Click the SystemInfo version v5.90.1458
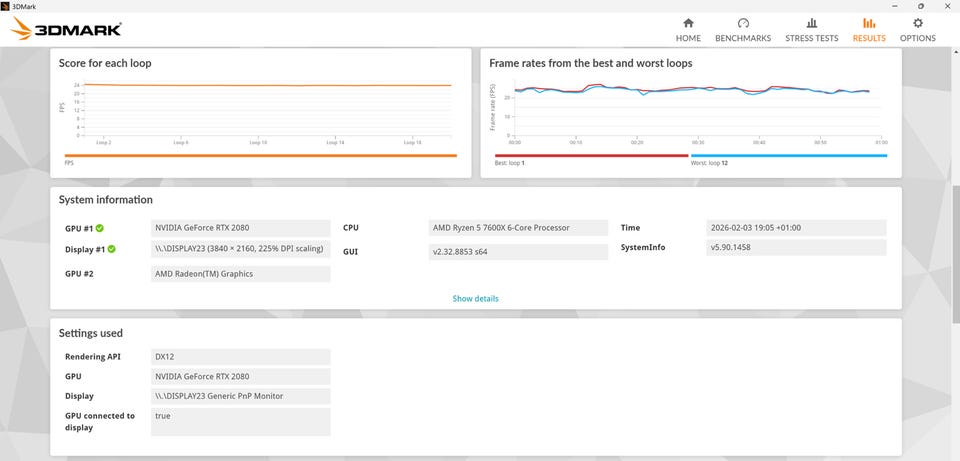The image size is (960, 461). coord(797,247)
